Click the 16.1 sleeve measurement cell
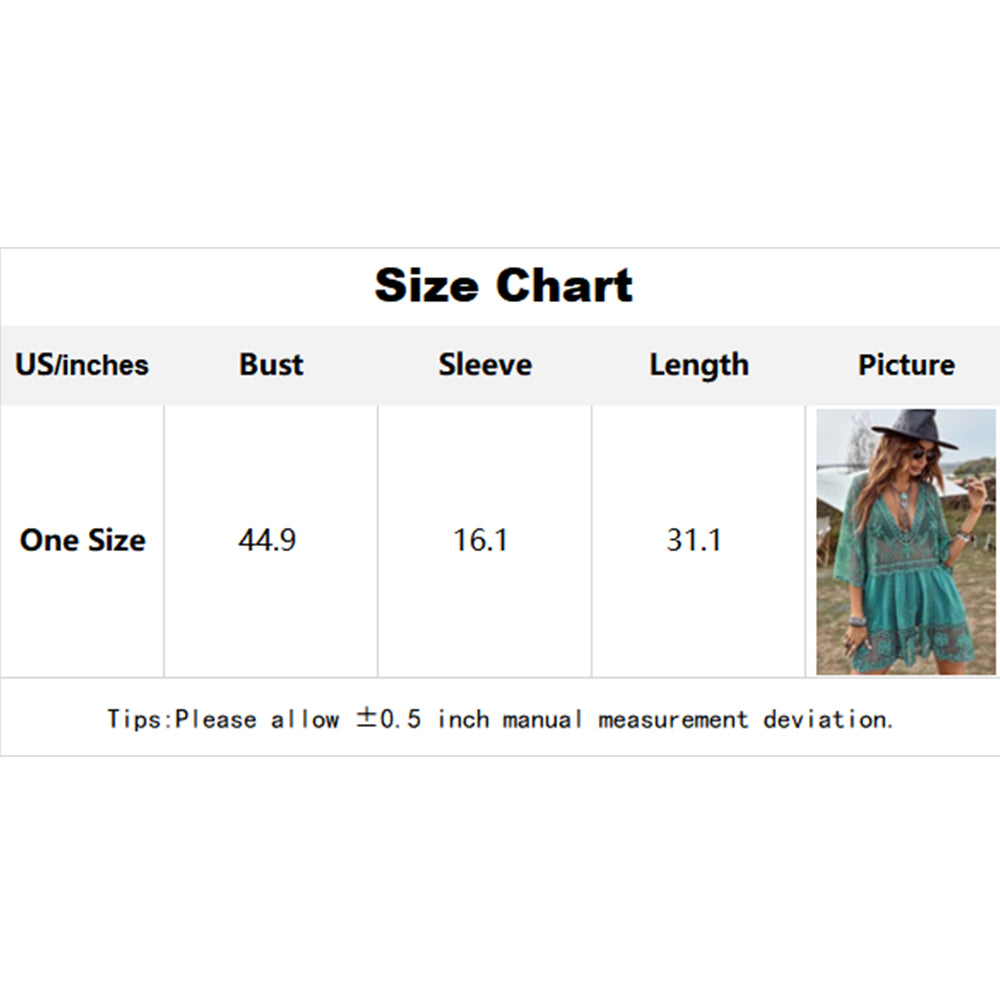The height and width of the screenshot is (1000, 1000). pyautogui.click(x=480, y=541)
